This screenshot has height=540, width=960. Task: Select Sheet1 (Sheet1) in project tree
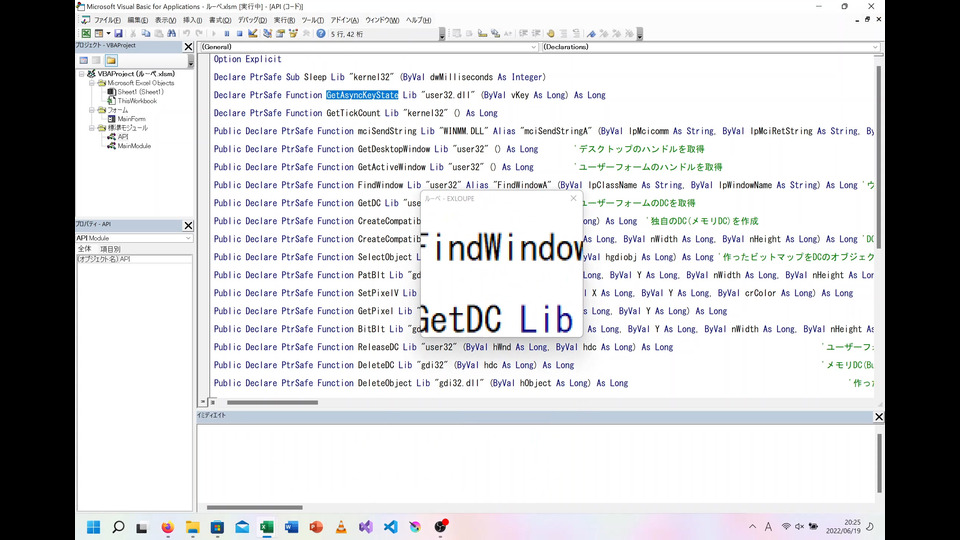tap(140, 92)
